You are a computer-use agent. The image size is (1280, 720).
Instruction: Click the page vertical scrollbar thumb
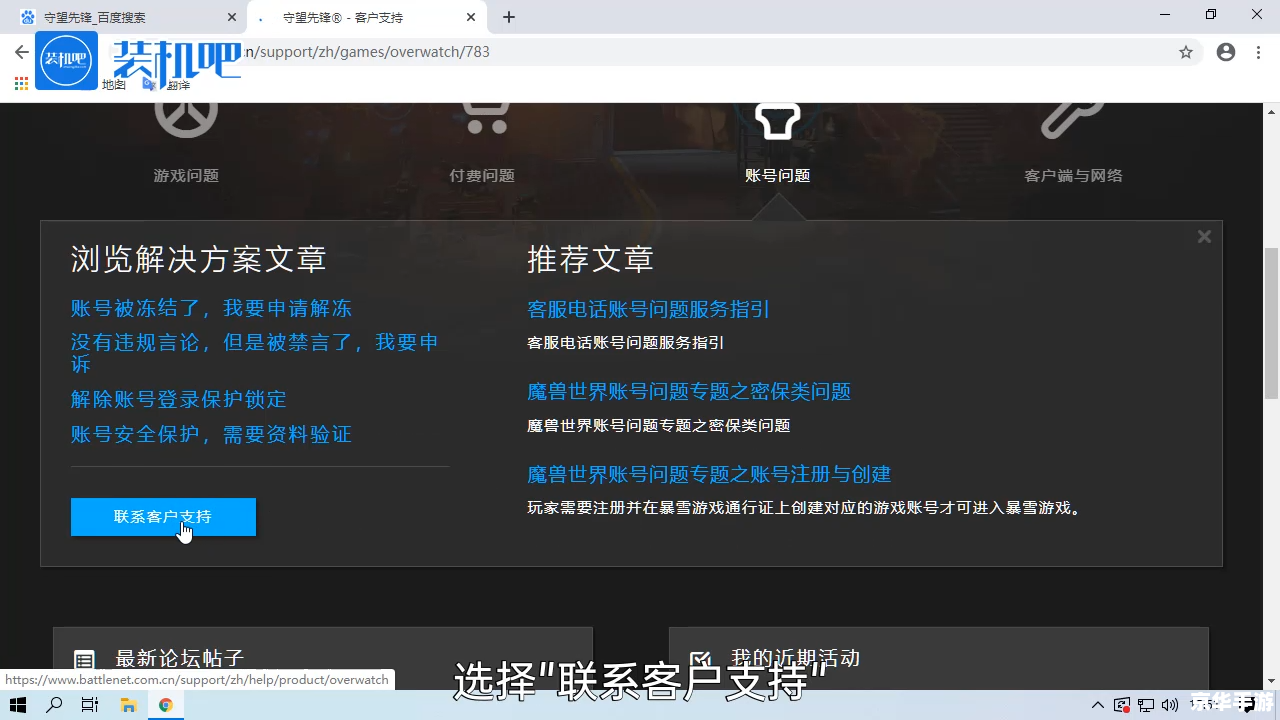(1271, 322)
